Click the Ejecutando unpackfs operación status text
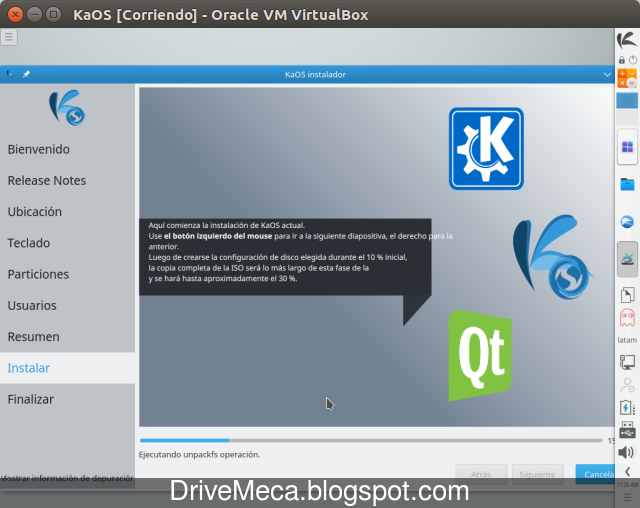 (199, 455)
